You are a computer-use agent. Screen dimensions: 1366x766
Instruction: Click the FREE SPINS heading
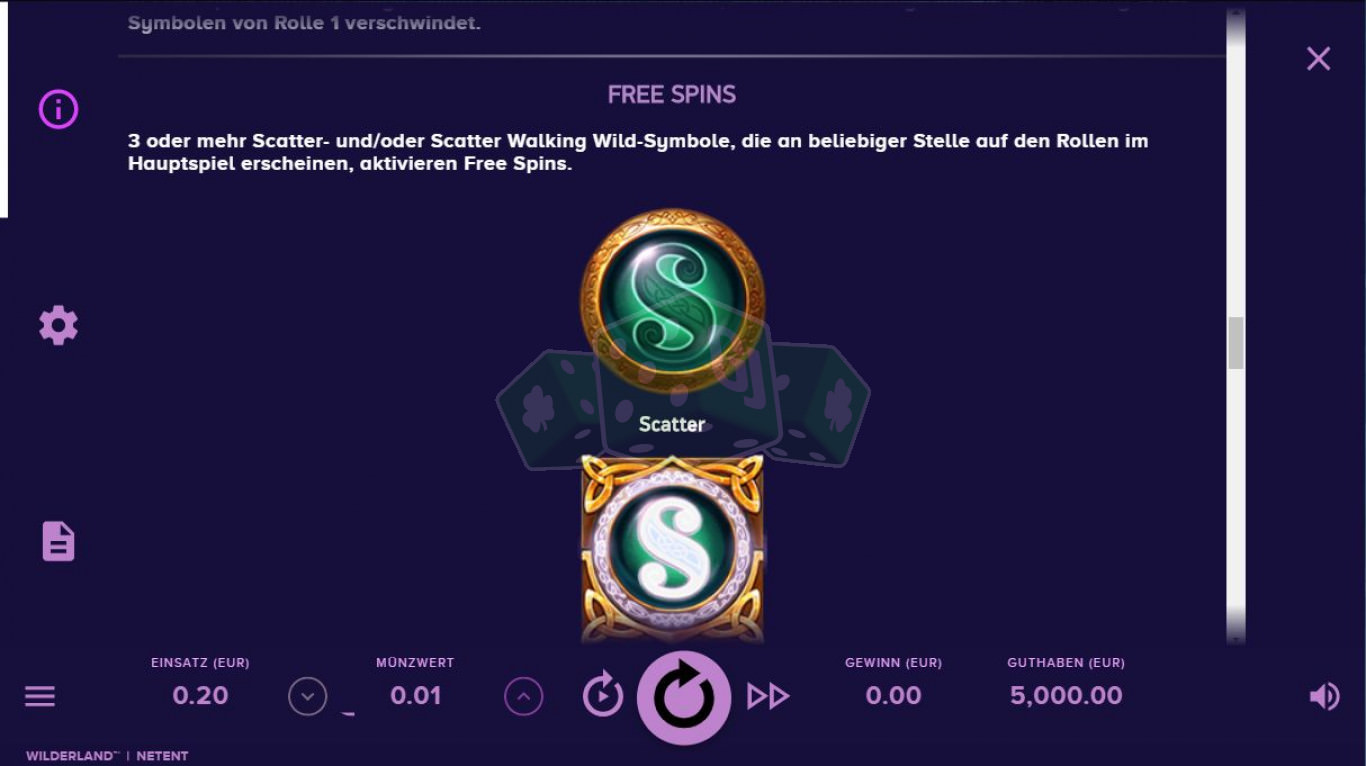672,95
